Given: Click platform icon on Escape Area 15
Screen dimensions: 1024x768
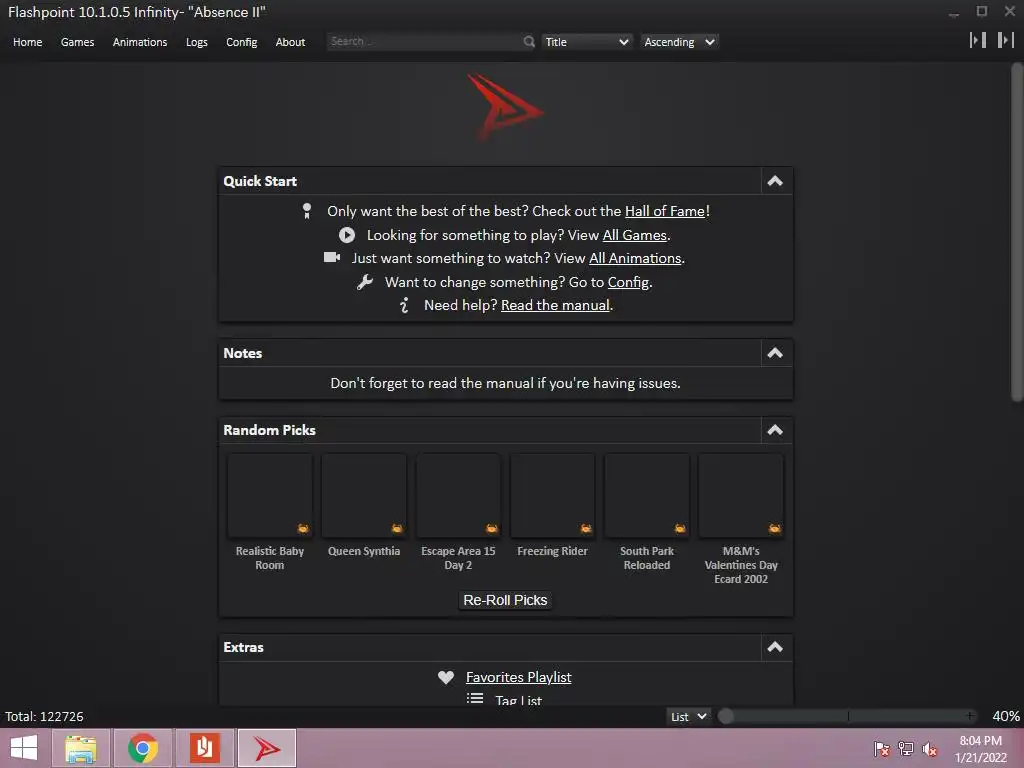Looking at the screenshot, I should click(492, 528).
